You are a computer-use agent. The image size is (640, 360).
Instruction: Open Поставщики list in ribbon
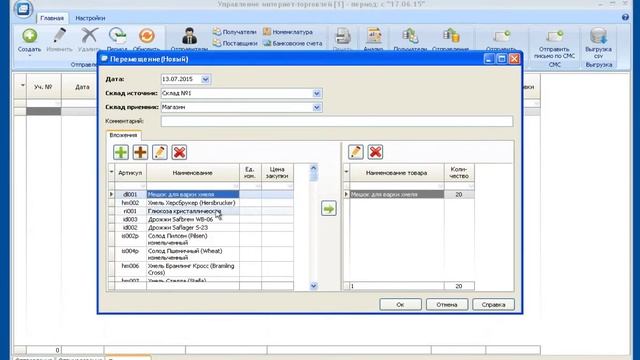click(x=235, y=43)
